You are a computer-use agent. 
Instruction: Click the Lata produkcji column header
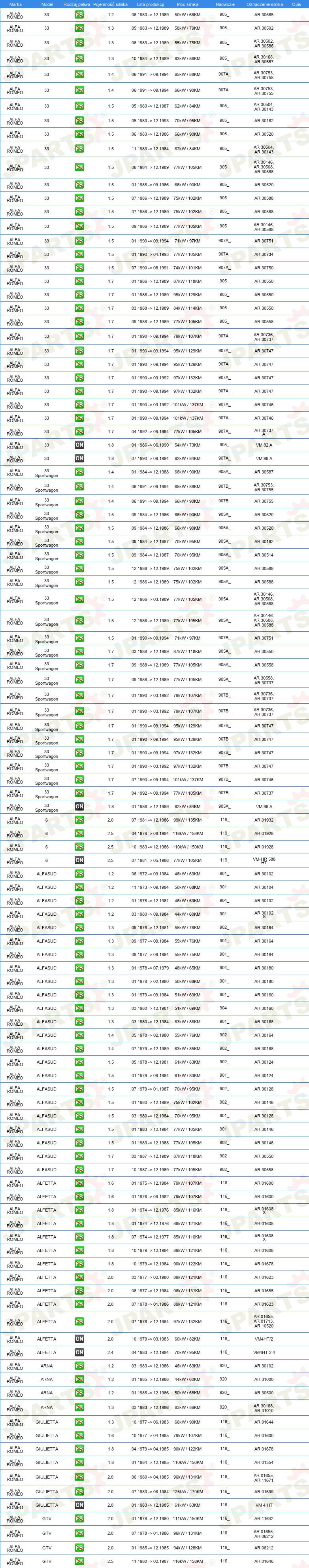pyautogui.click(x=150, y=4)
